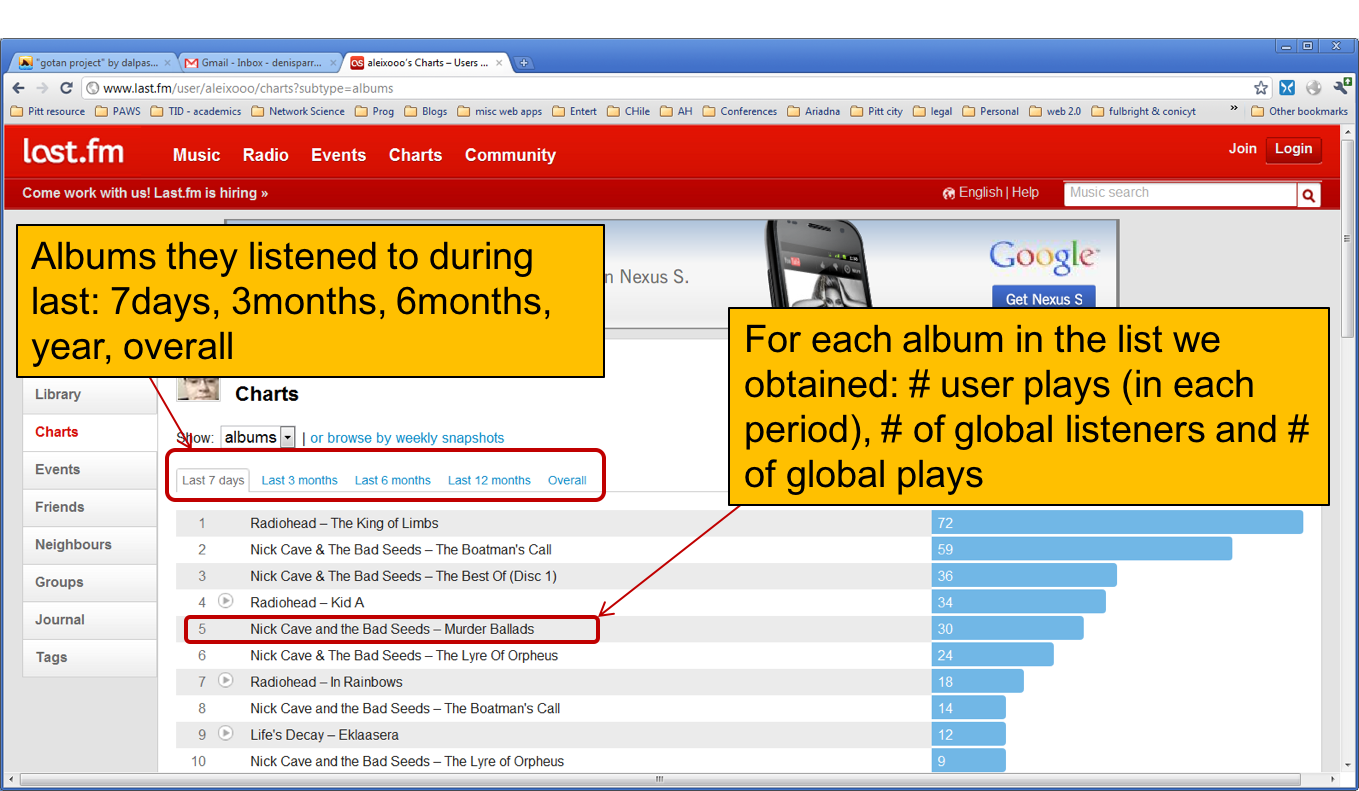This screenshot has width=1359, height=791.
Task: Open 'Radiohead – The King of Limbs'
Action: 344,523
